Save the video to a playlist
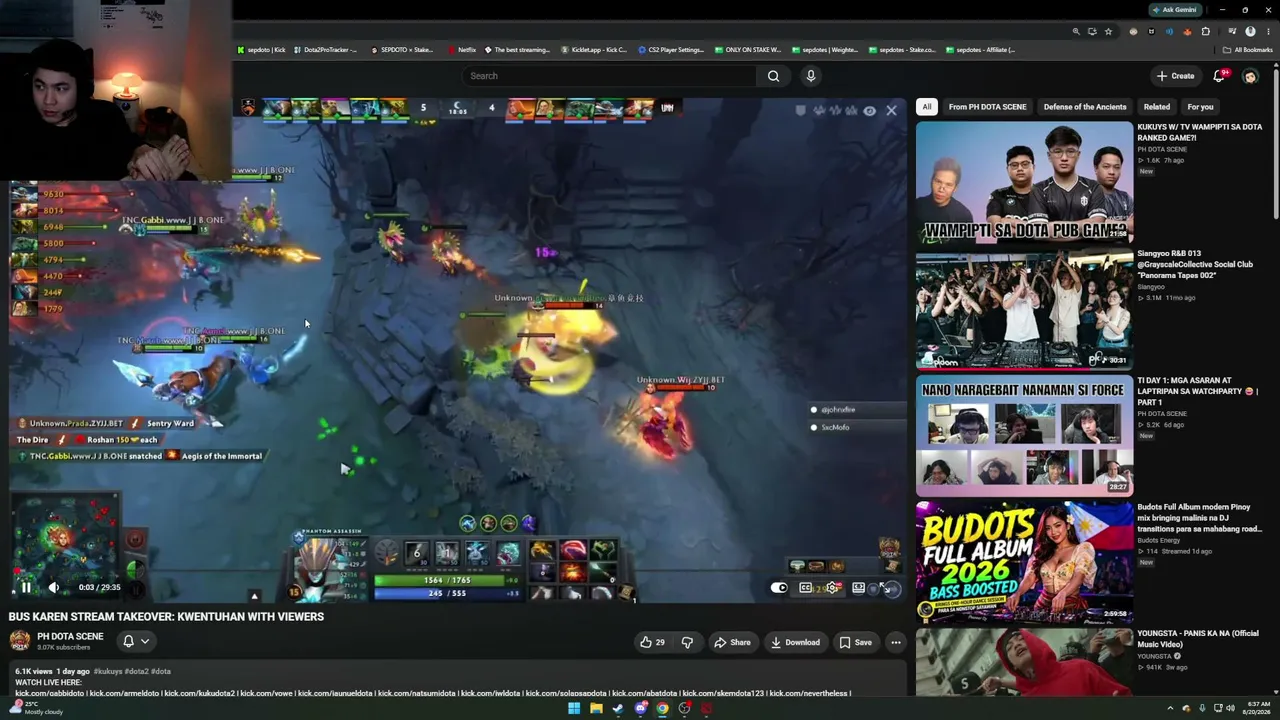Screen dimensions: 1280x720 pos(855,642)
